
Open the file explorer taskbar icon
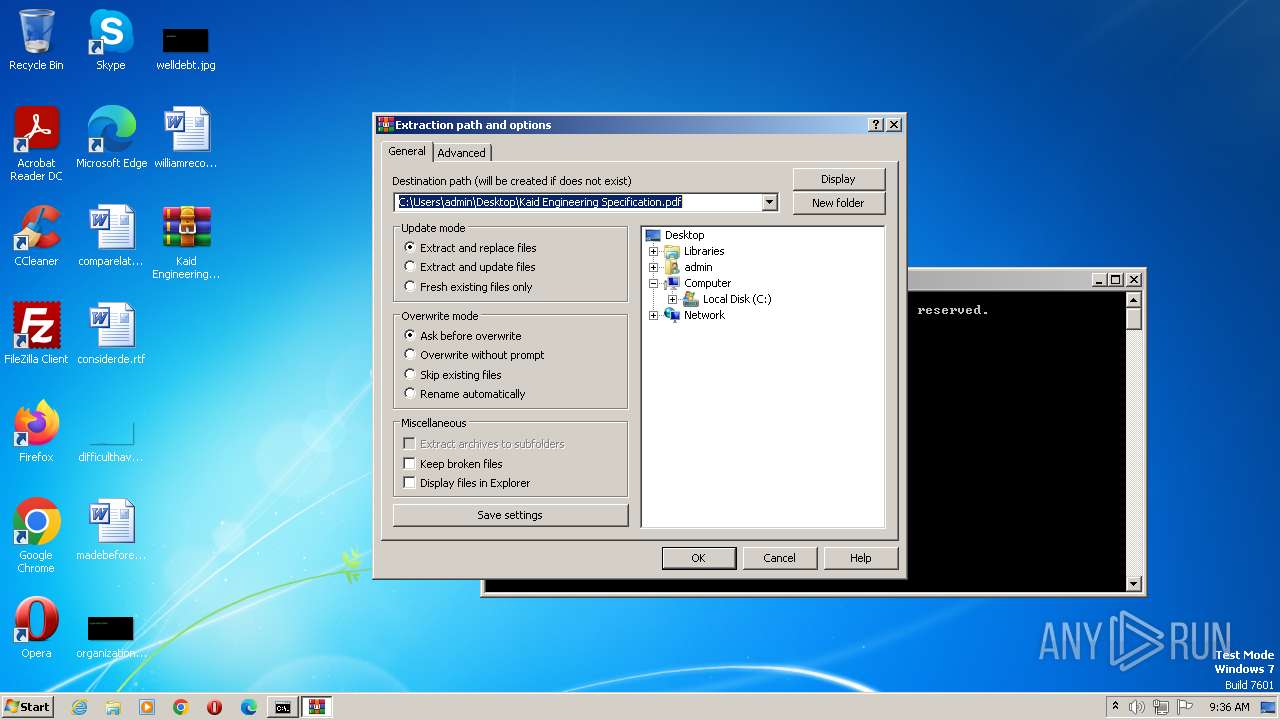(113, 707)
